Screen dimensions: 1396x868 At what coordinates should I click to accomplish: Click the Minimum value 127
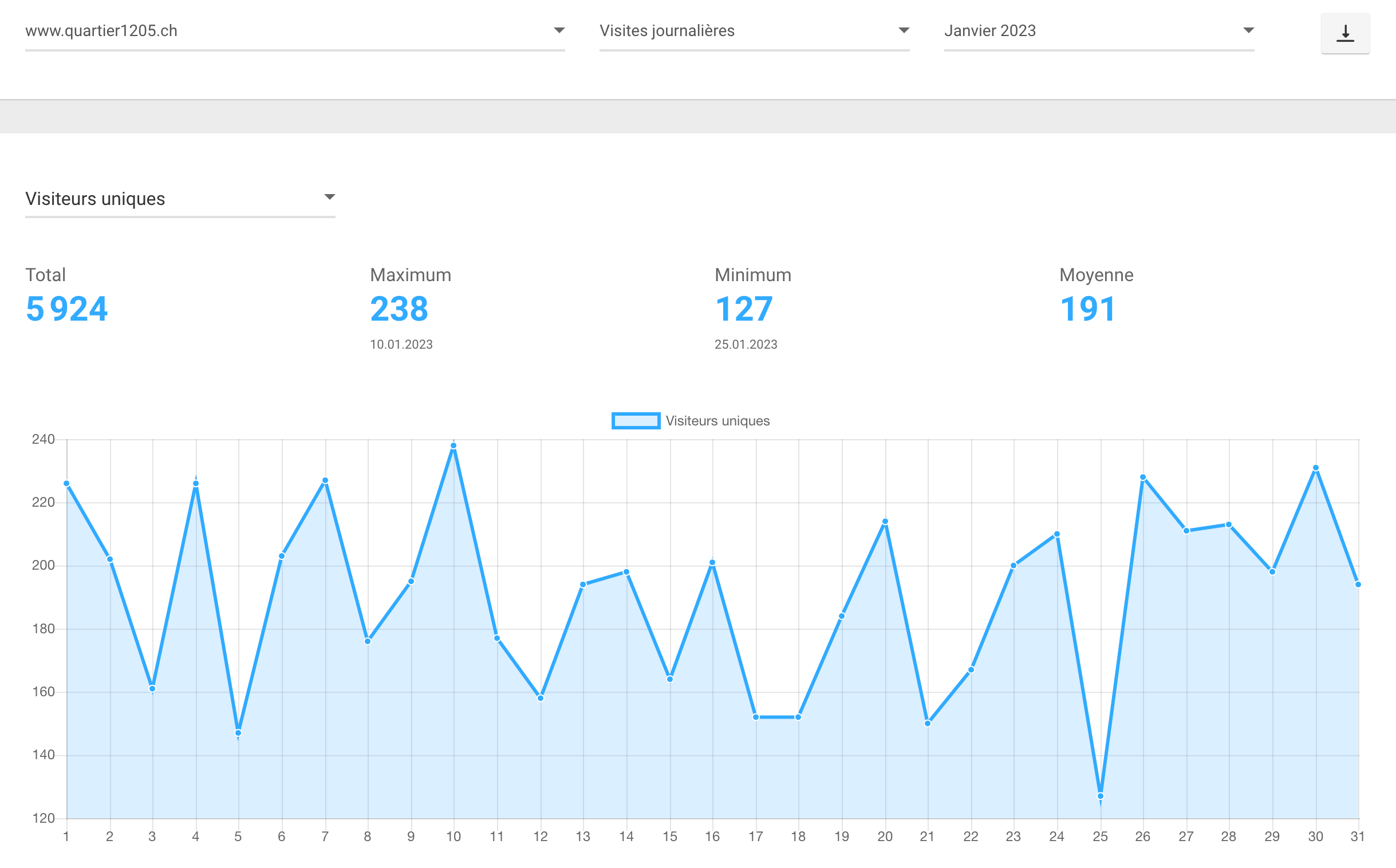point(744,309)
